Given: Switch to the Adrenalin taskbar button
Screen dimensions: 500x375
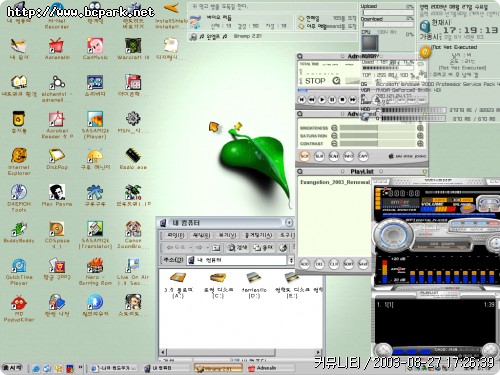Looking at the screenshot, I should [270, 368].
